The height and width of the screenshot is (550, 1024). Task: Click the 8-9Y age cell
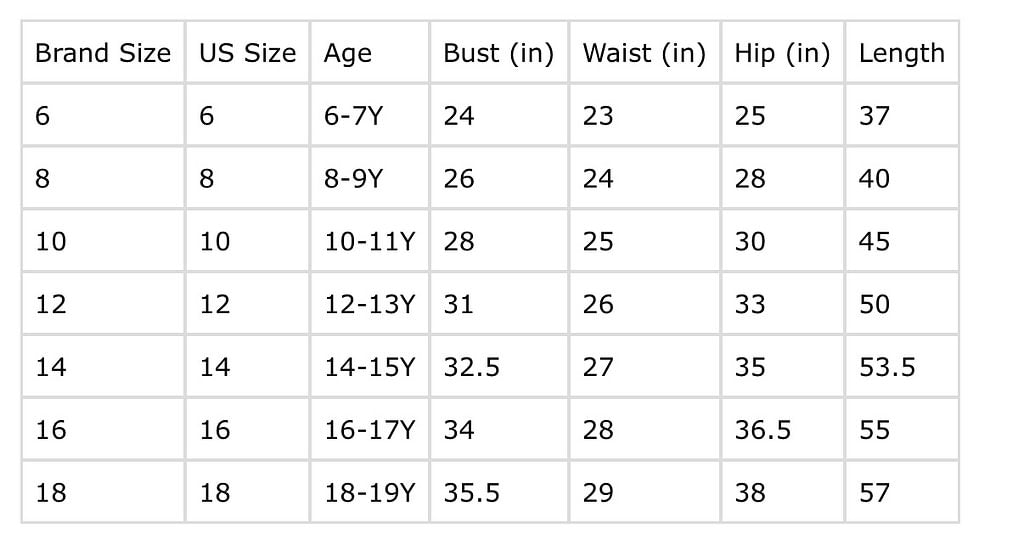coord(370,178)
